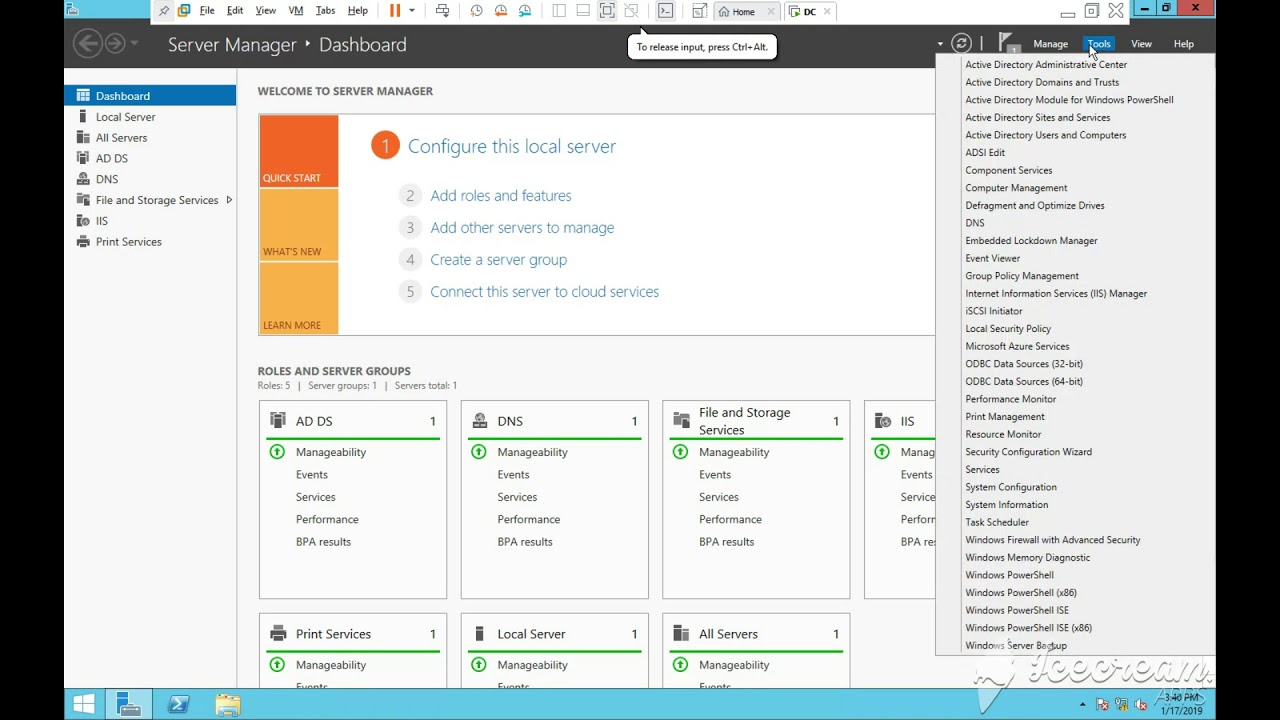Open the snapshot manager icon

(x=525, y=11)
